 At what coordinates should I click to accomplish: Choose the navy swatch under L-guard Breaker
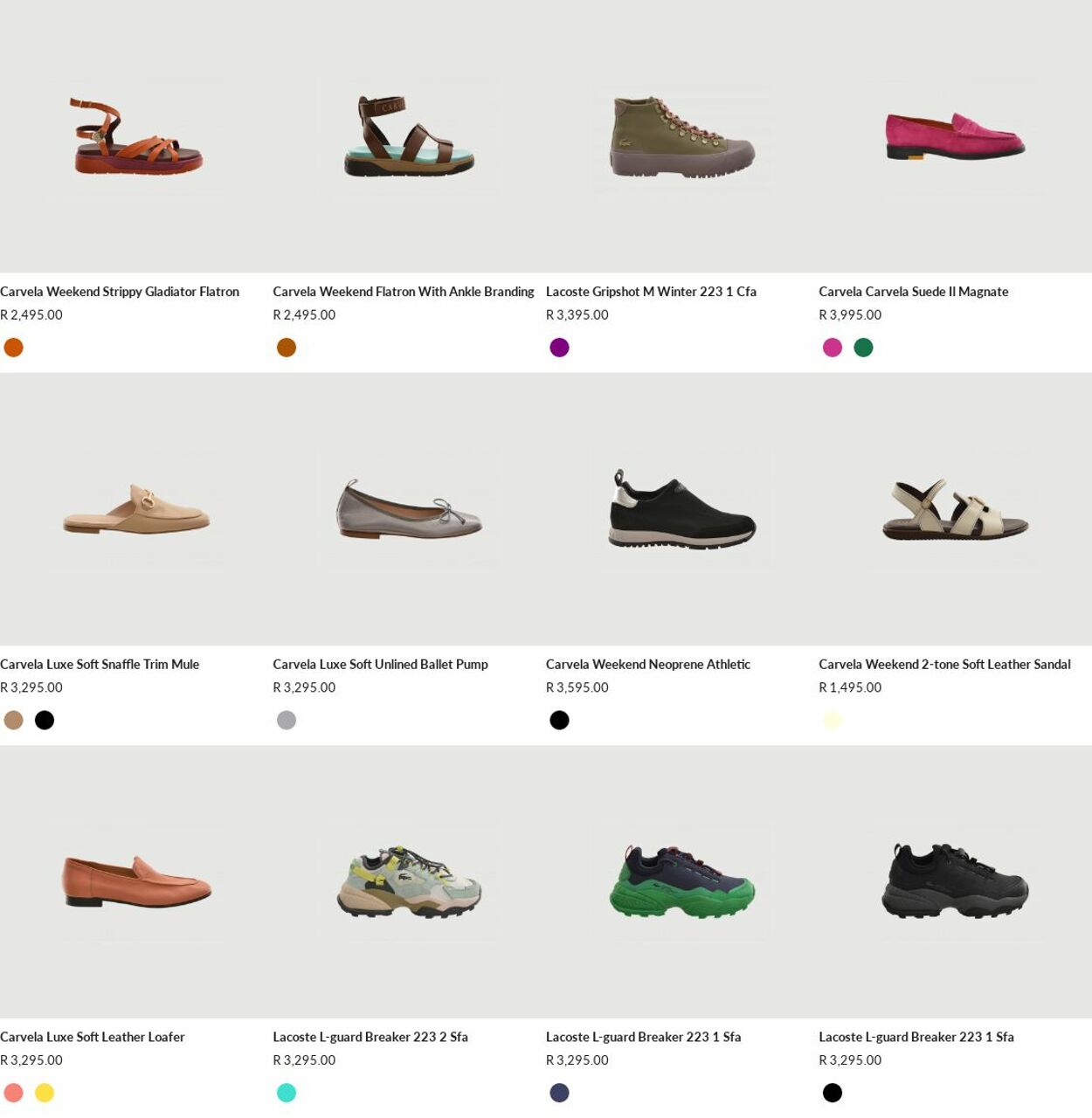point(559,1093)
